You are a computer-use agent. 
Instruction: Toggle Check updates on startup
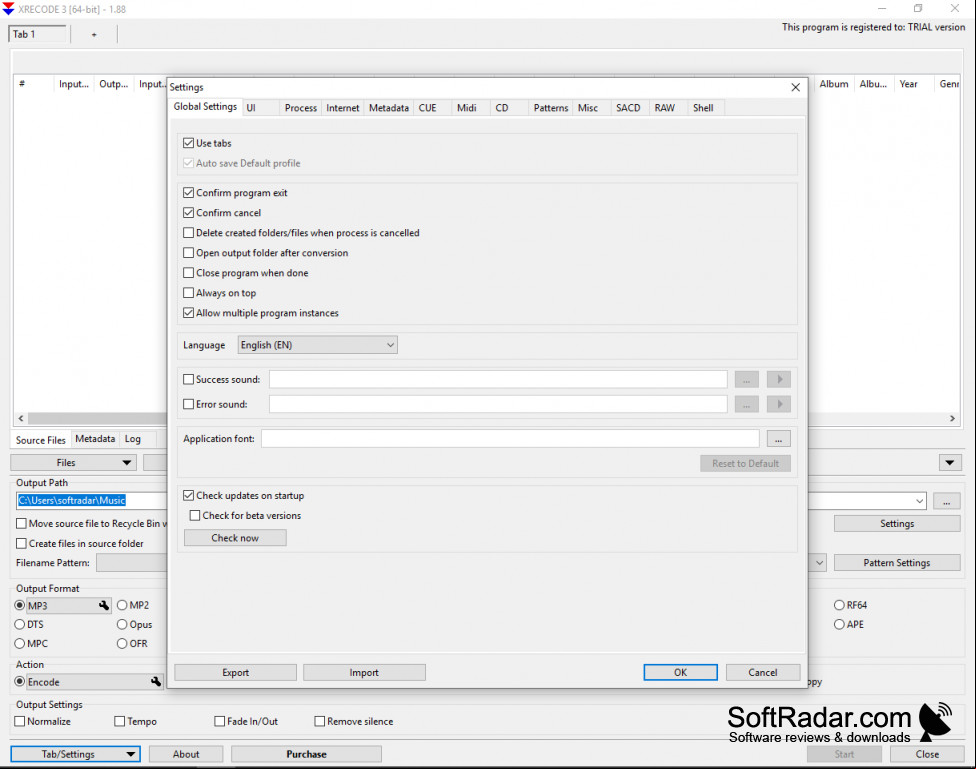coord(189,496)
